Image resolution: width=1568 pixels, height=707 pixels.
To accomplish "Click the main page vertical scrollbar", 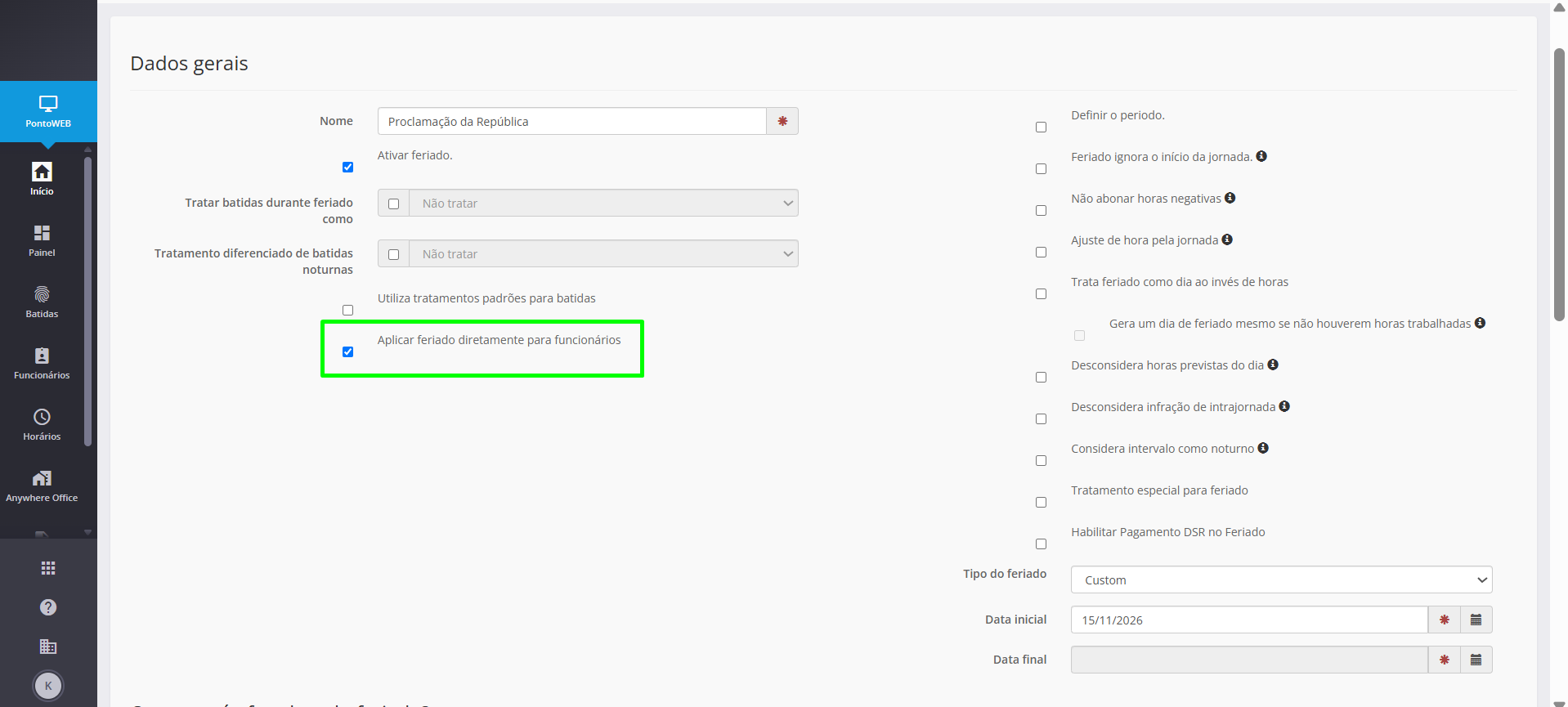I will click(x=1559, y=184).
